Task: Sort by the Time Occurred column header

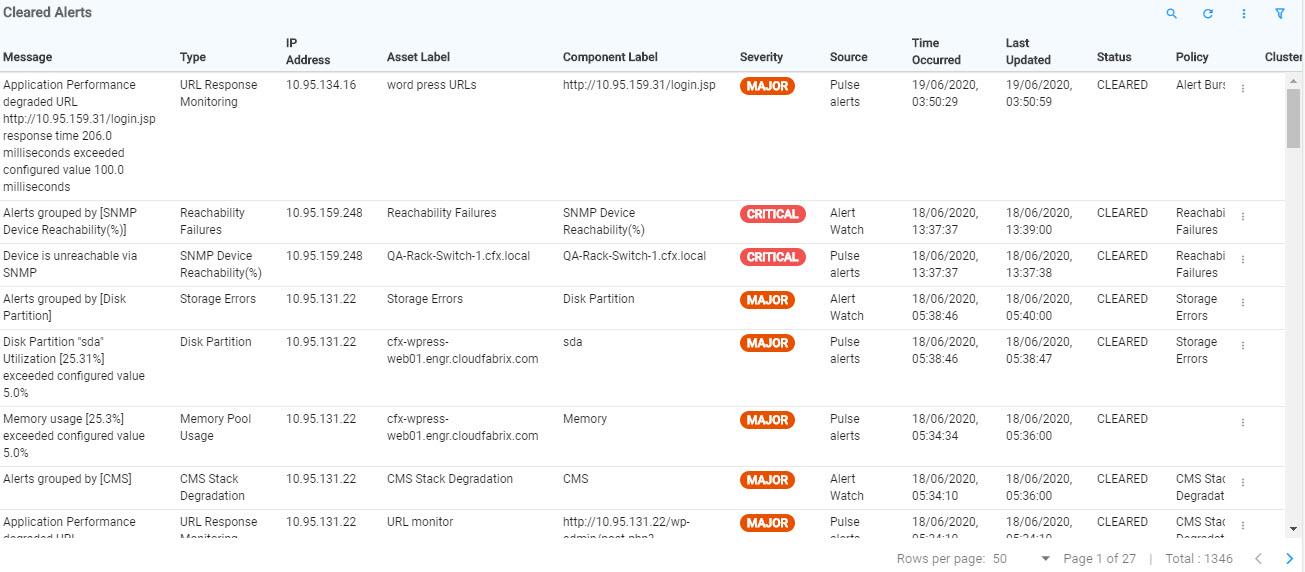Action: click(x=936, y=51)
